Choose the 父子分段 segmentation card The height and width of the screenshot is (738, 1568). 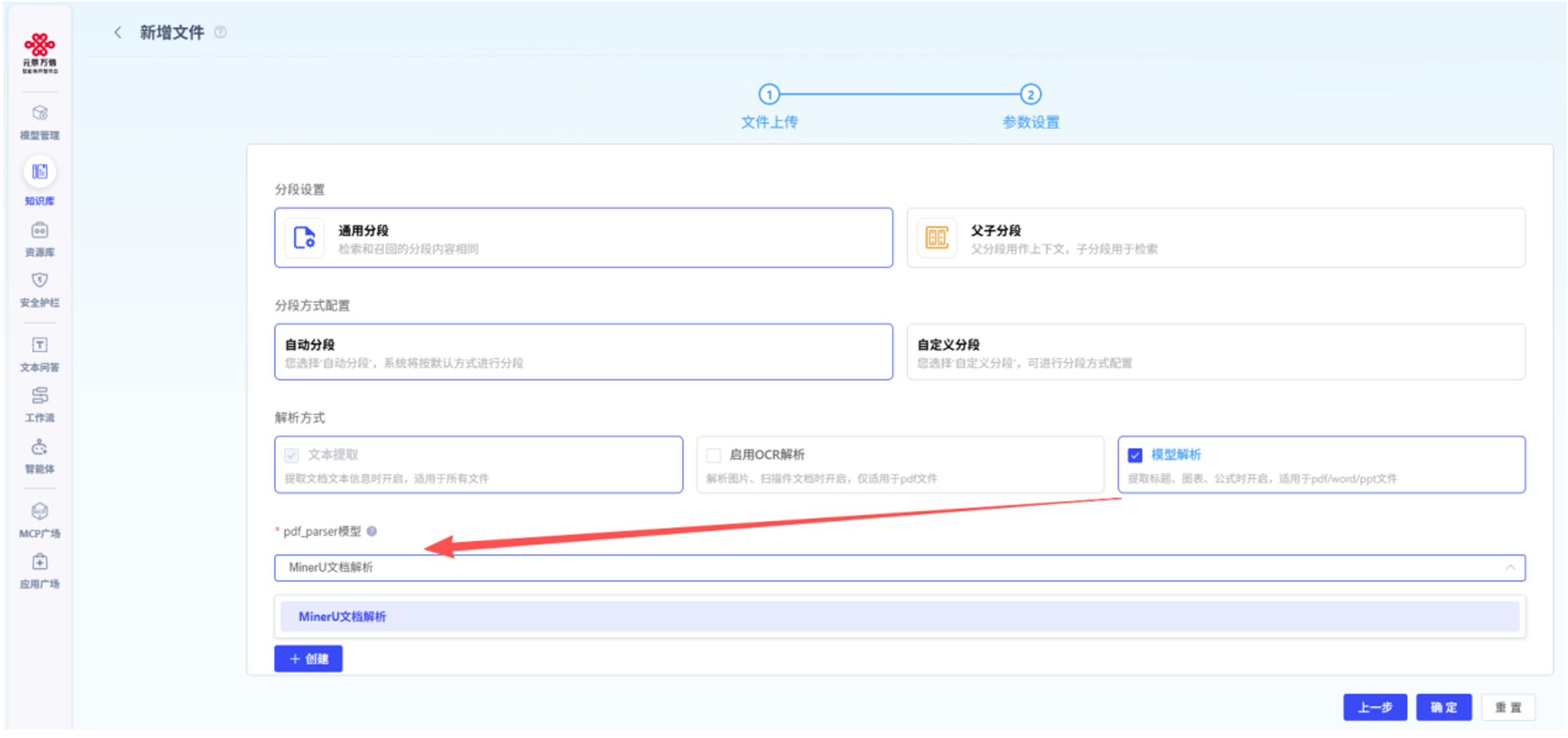(1215, 238)
